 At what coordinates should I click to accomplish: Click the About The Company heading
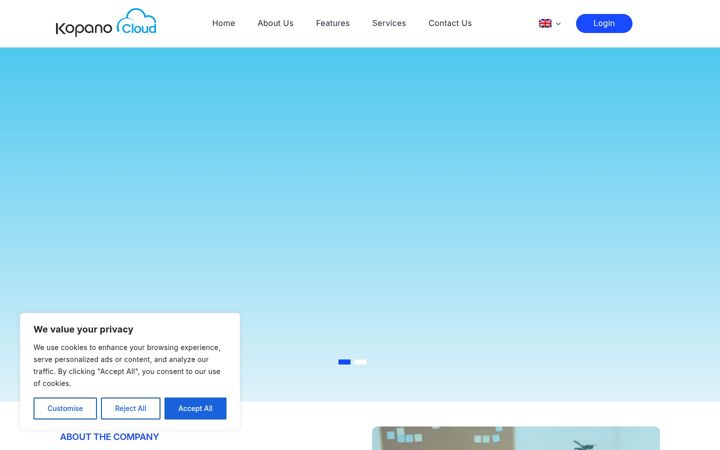(x=109, y=437)
